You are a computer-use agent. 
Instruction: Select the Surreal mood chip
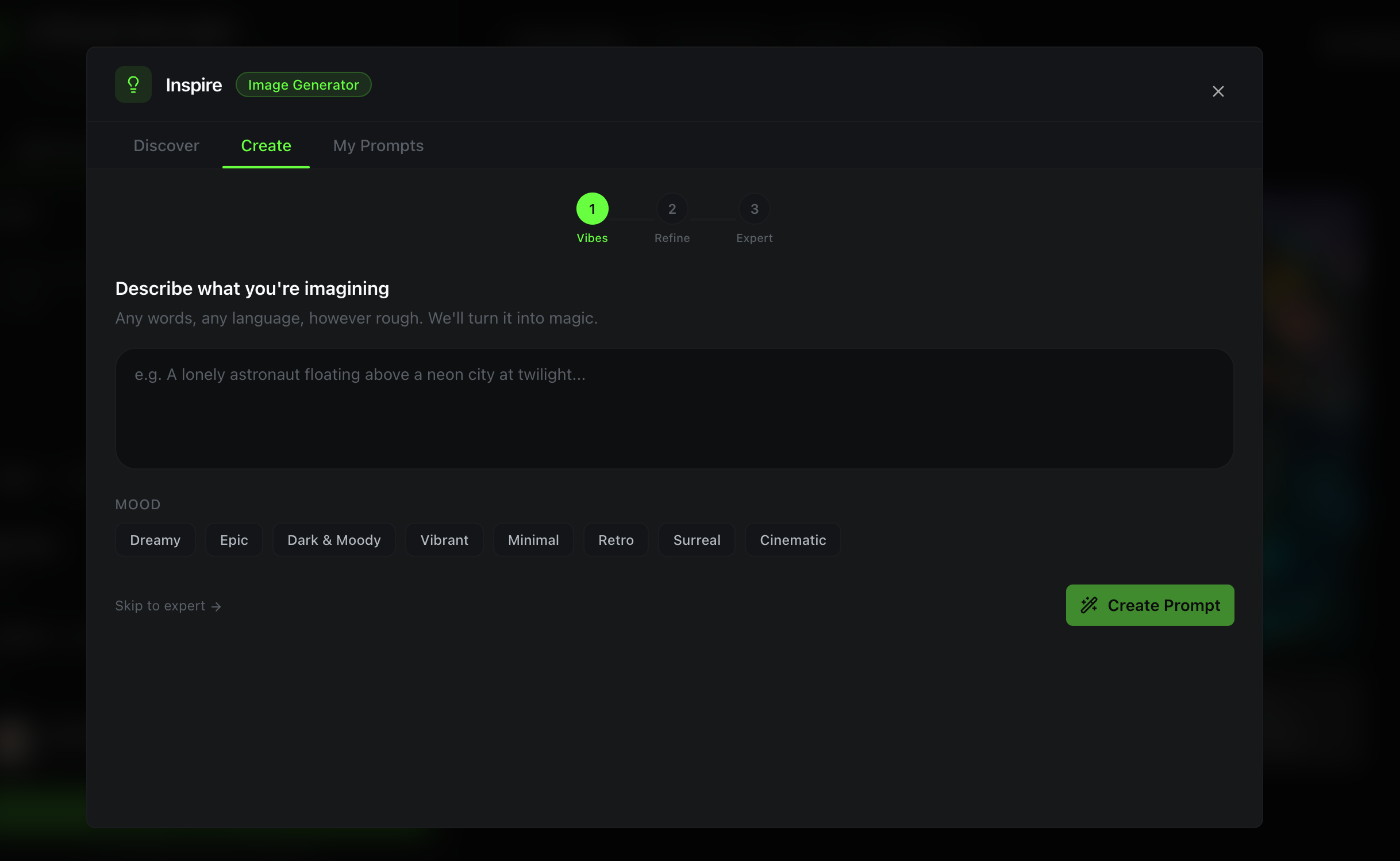(x=697, y=540)
